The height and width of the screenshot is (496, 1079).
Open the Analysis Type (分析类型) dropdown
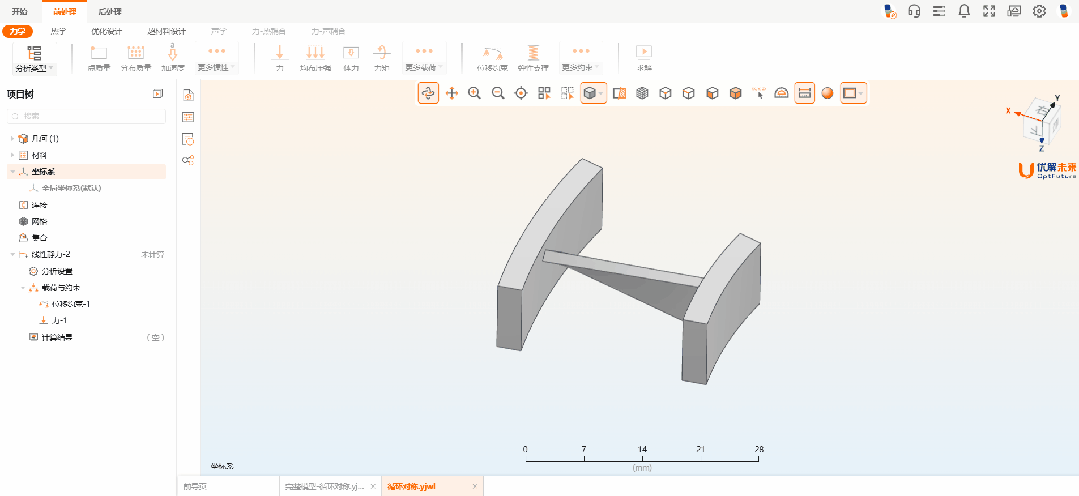click(35, 58)
